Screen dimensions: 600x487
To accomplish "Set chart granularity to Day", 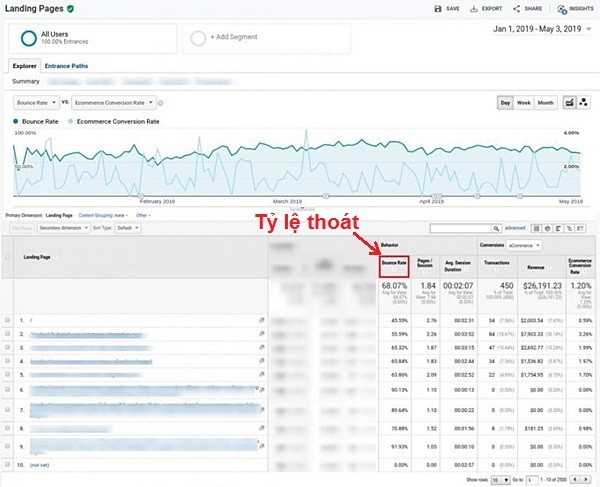I will (505, 103).
